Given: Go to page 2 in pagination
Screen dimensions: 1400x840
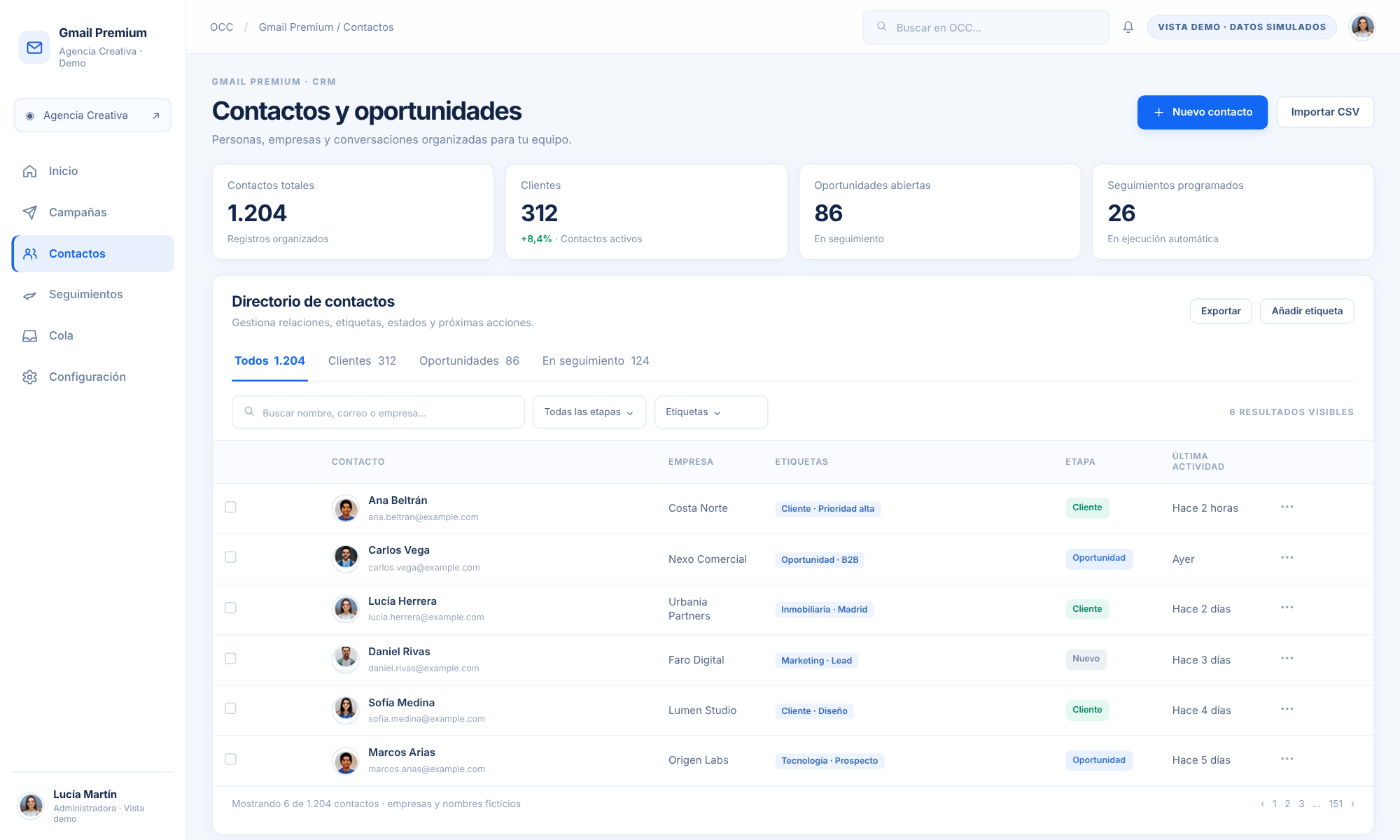Looking at the screenshot, I should [1287, 804].
